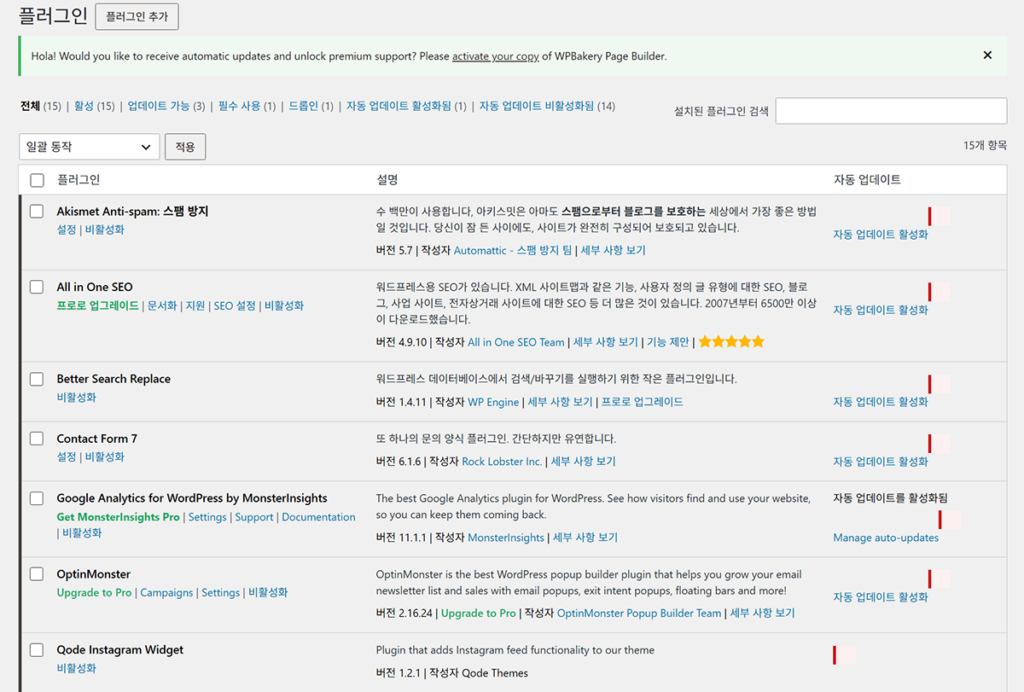This screenshot has height=692, width=1024.
Task: Open Rock Lobster Inc. author link
Action: pos(502,462)
